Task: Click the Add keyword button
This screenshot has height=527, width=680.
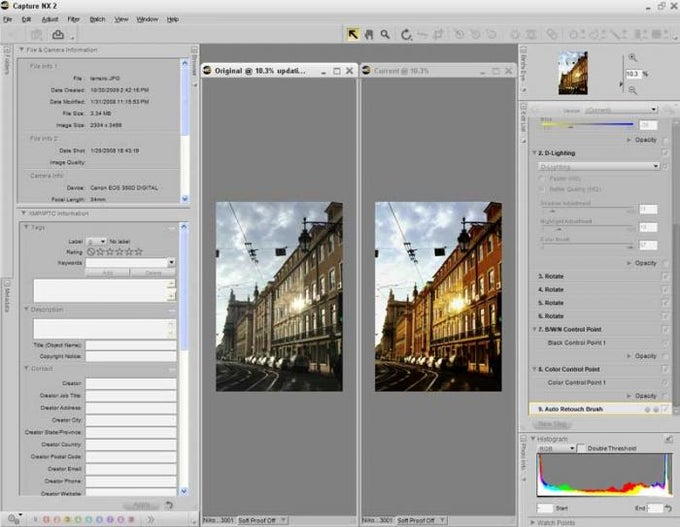Action: (108, 273)
